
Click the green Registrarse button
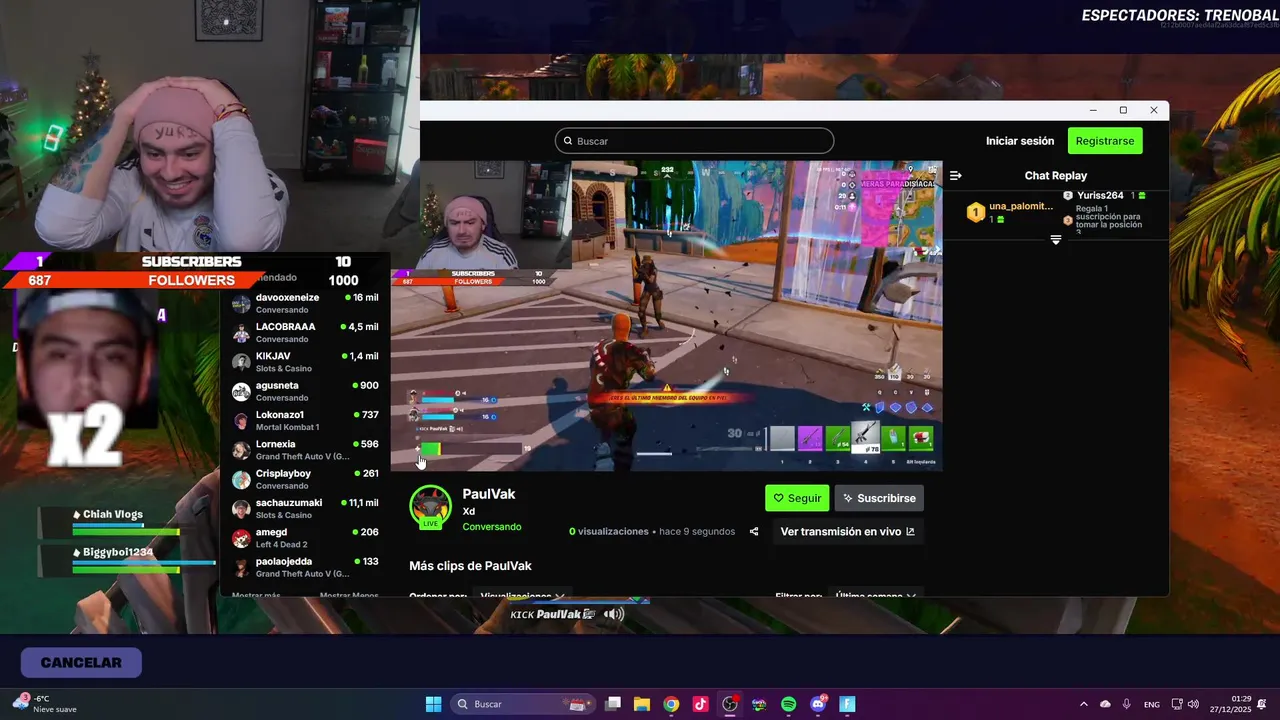(x=1105, y=141)
